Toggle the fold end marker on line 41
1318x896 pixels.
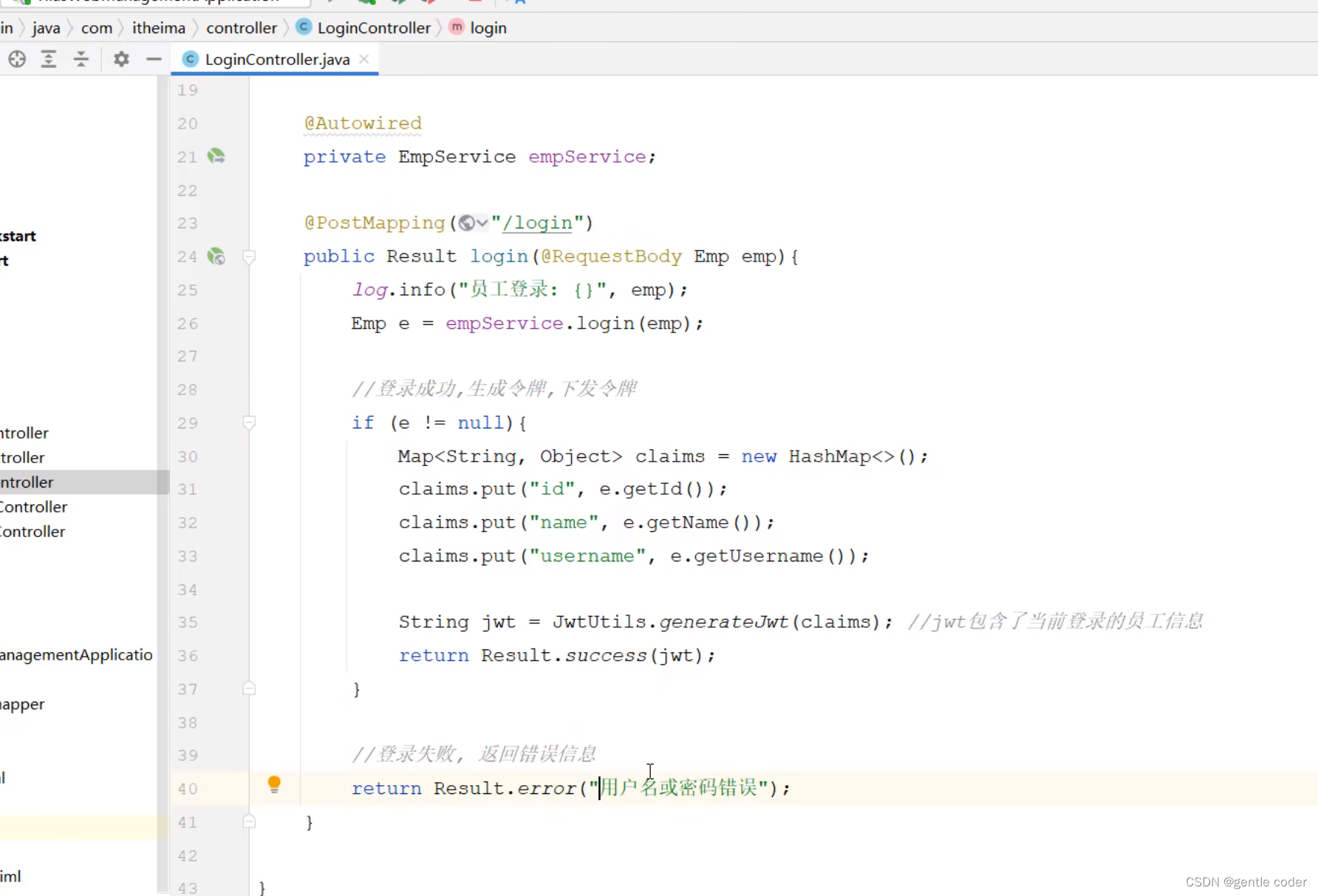tap(249, 821)
